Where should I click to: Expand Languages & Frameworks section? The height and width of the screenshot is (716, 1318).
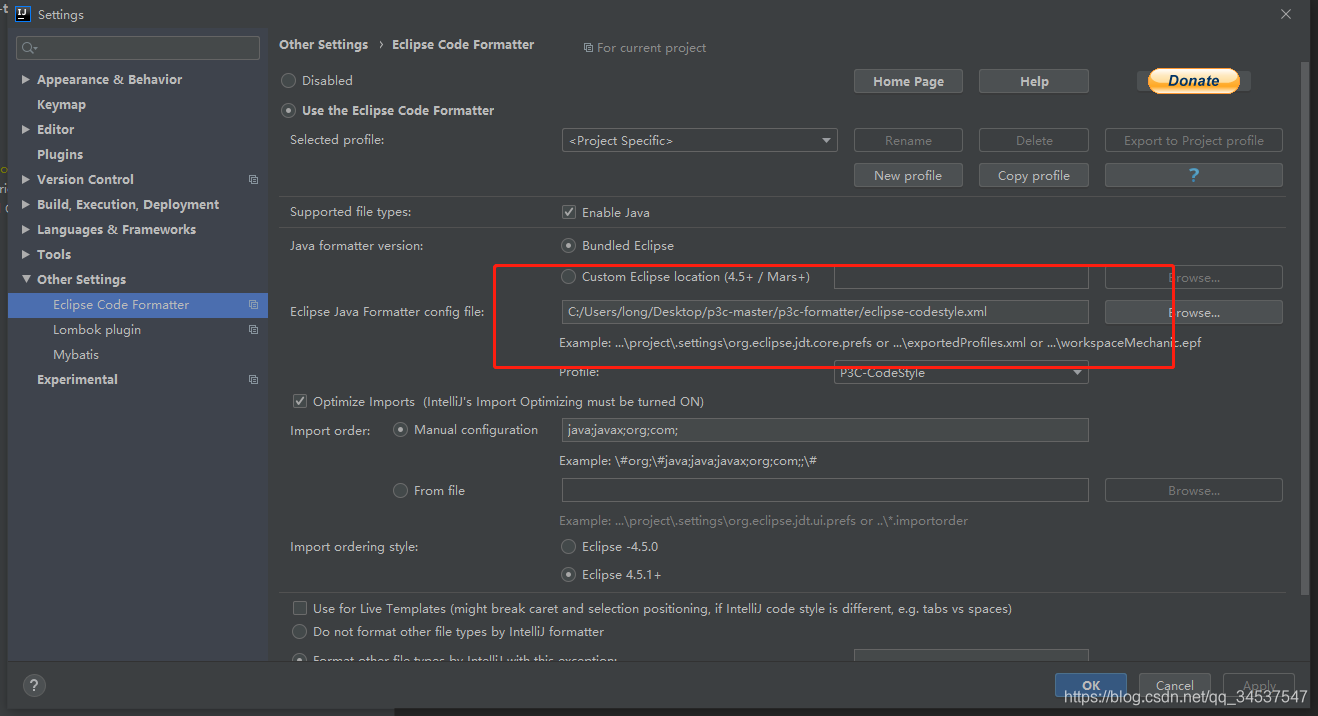point(26,229)
